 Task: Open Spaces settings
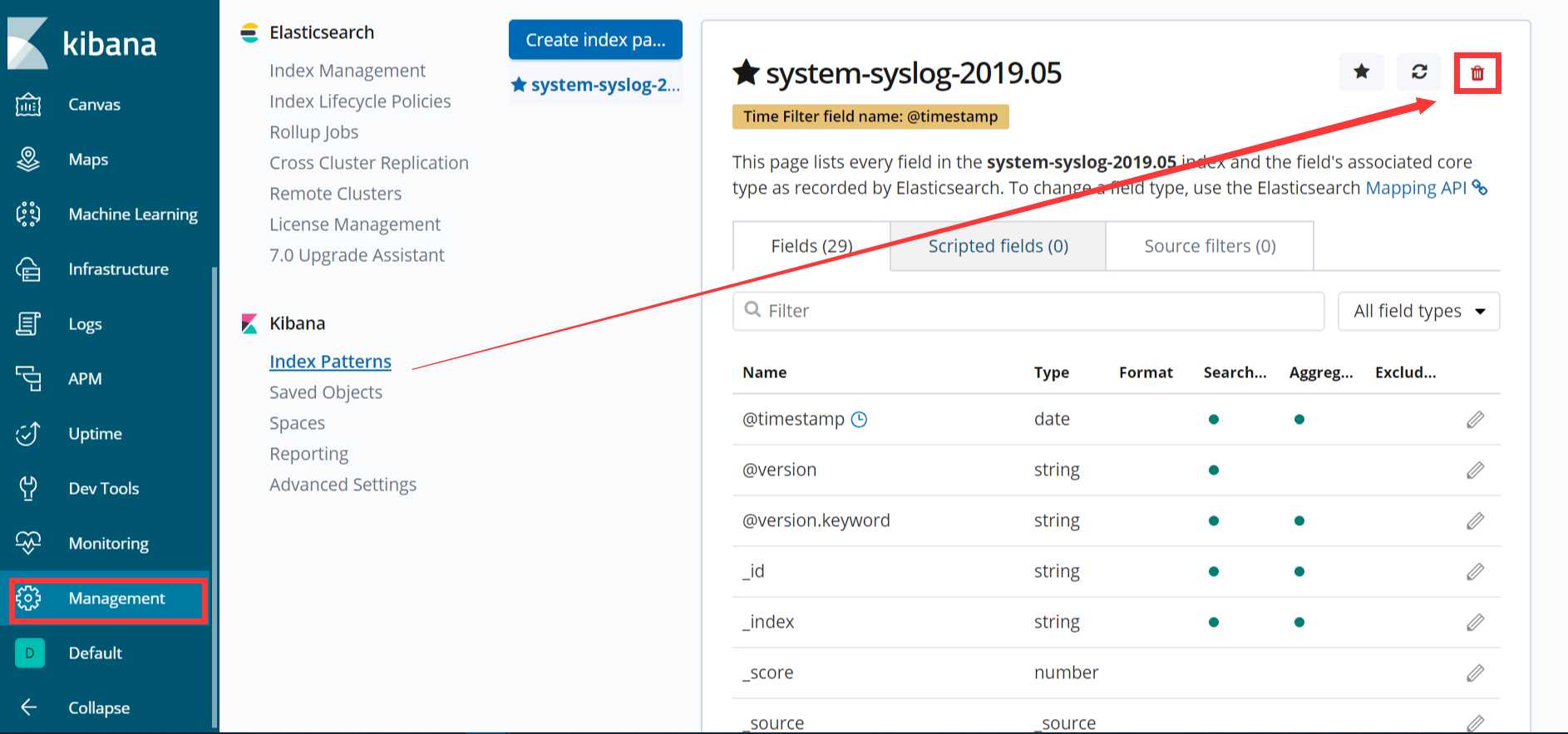(x=297, y=423)
